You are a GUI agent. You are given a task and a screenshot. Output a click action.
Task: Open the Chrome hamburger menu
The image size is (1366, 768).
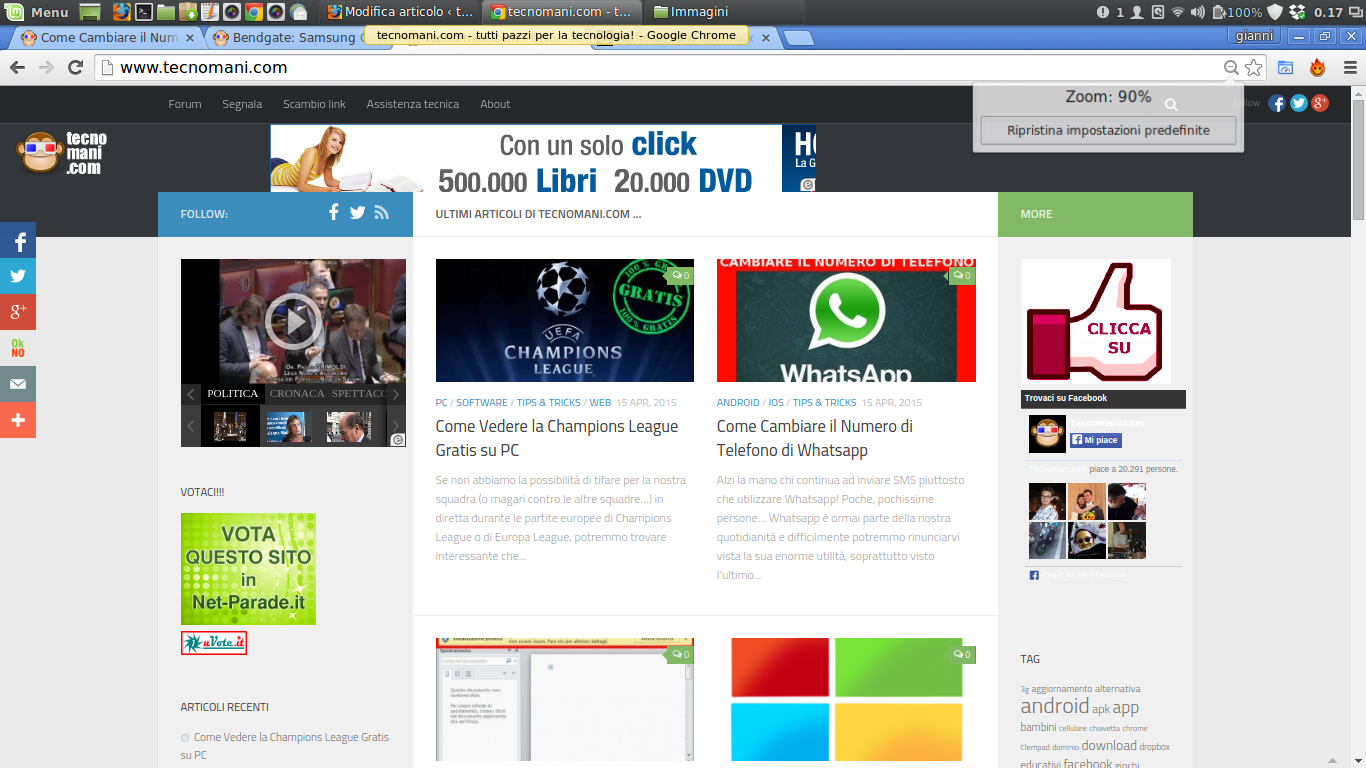(x=1350, y=68)
